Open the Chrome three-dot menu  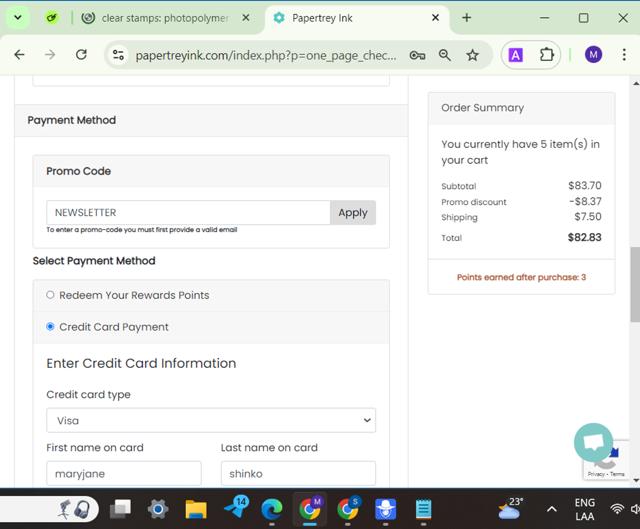click(x=624, y=55)
